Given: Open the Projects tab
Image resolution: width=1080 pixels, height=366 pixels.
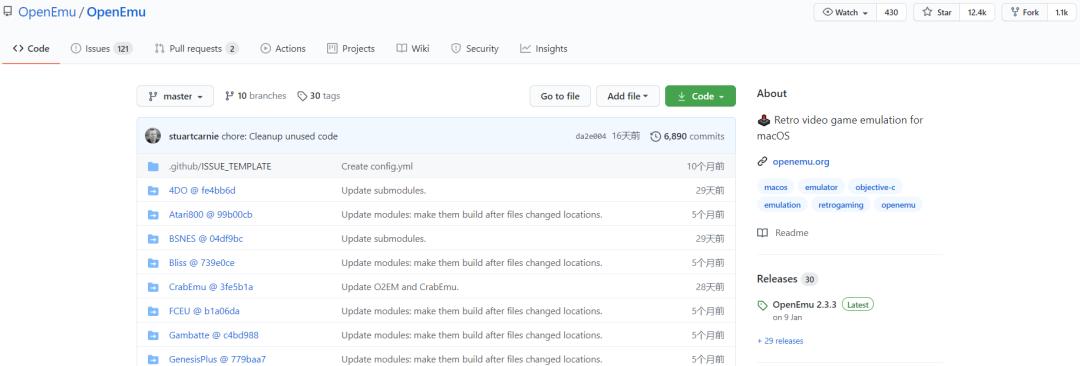Looking at the screenshot, I should (x=351, y=48).
